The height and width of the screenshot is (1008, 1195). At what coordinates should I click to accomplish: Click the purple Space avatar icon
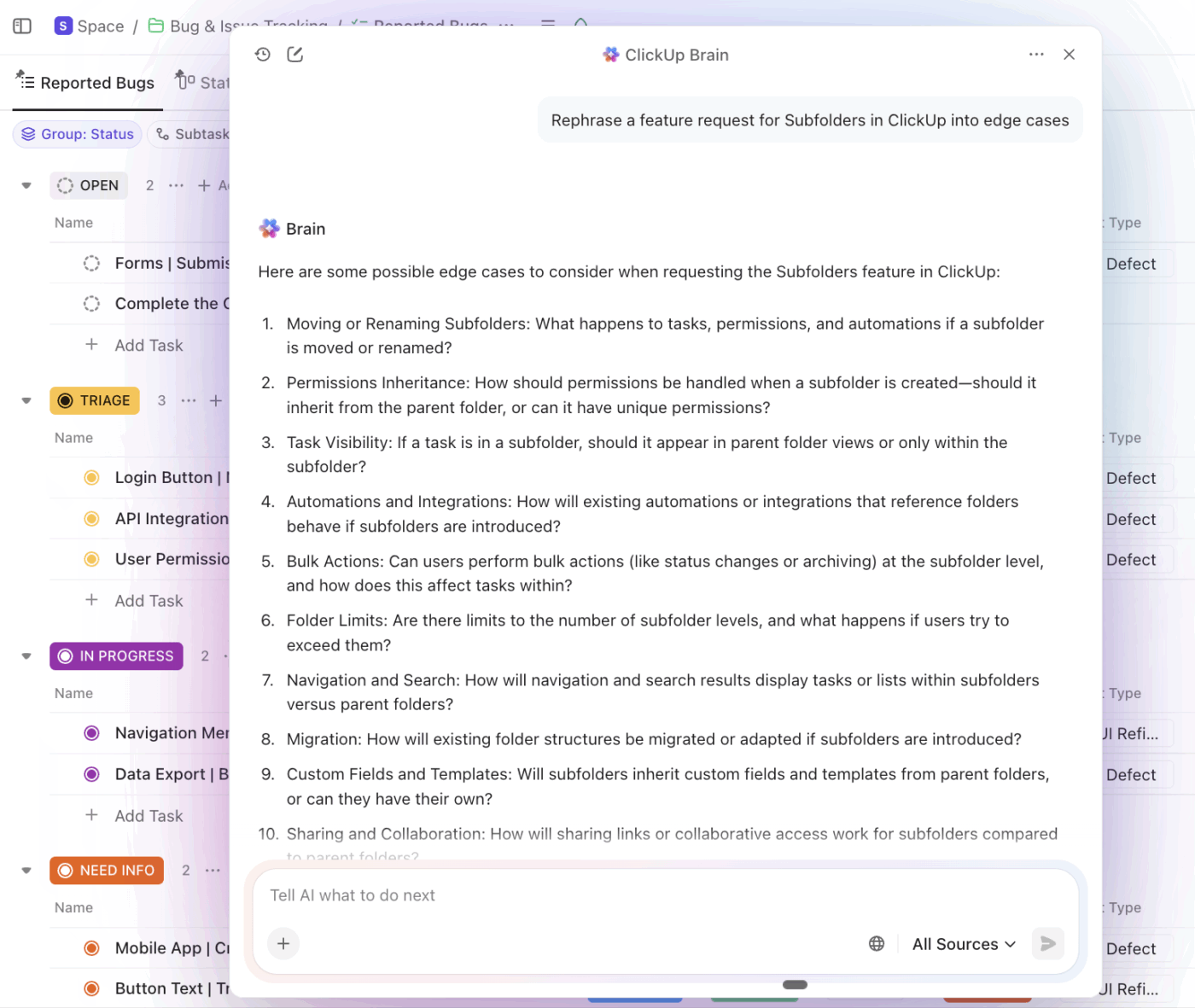(x=63, y=26)
